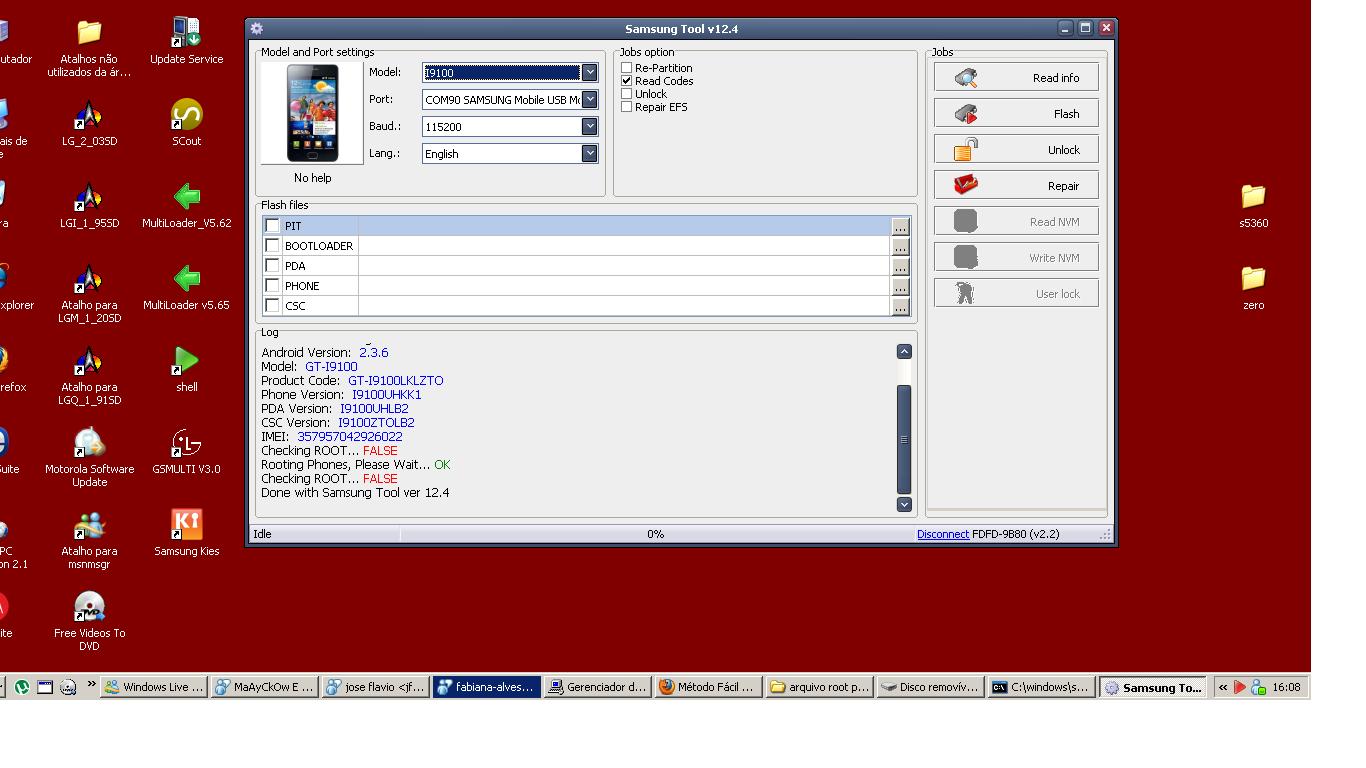Click the IMEI number 357957042926022 in log
This screenshot has width=1366, height=768.
coord(350,437)
